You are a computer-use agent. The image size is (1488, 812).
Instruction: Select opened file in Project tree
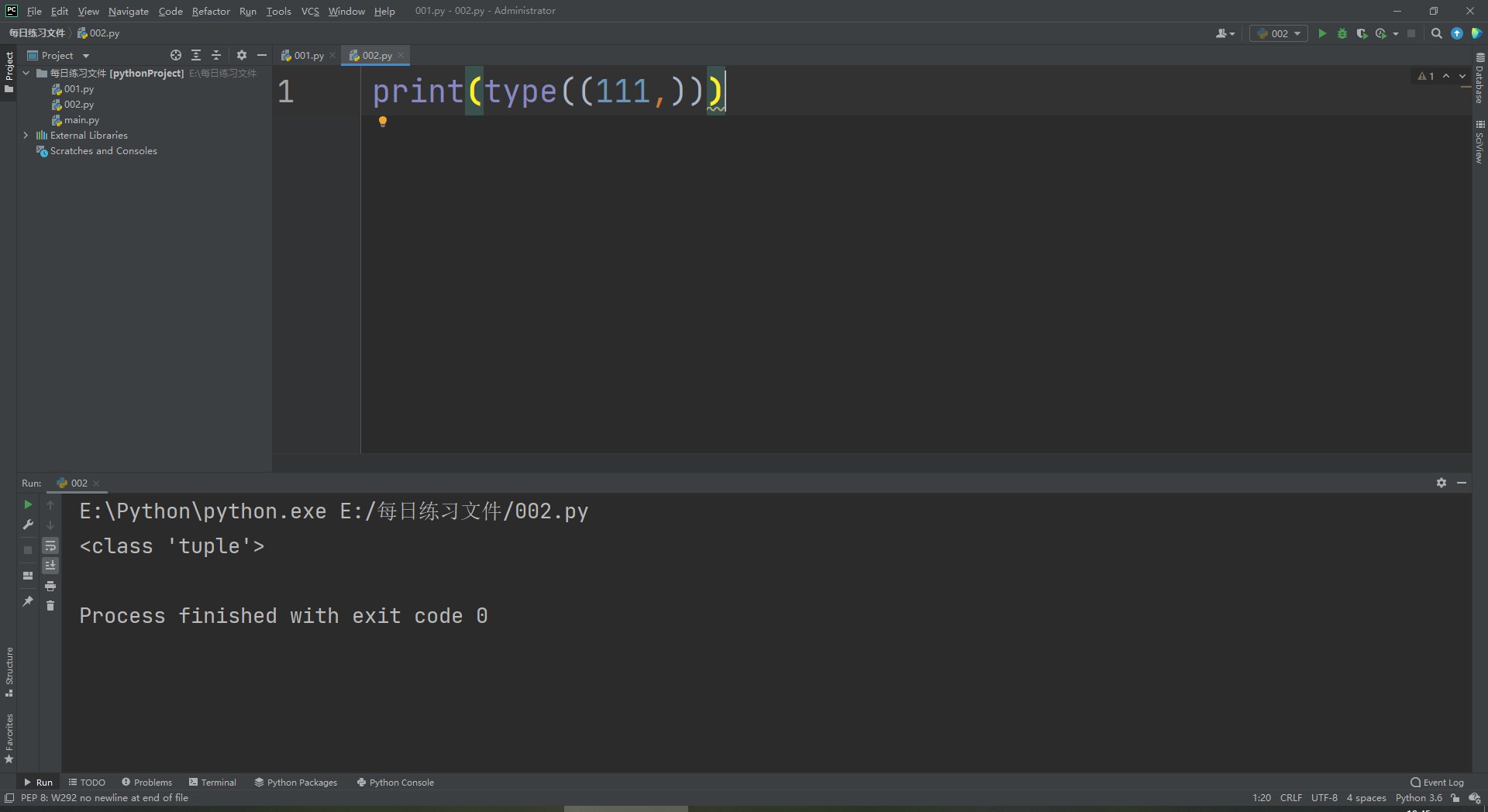tap(176, 55)
